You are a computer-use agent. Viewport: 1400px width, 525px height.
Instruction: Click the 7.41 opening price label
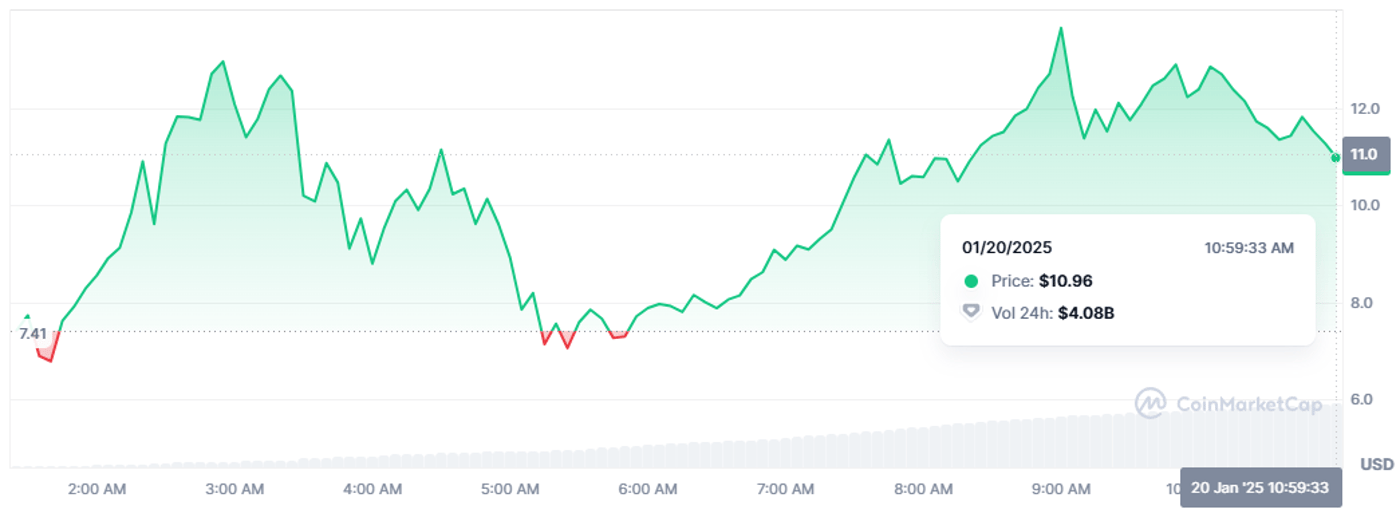[x=33, y=333]
